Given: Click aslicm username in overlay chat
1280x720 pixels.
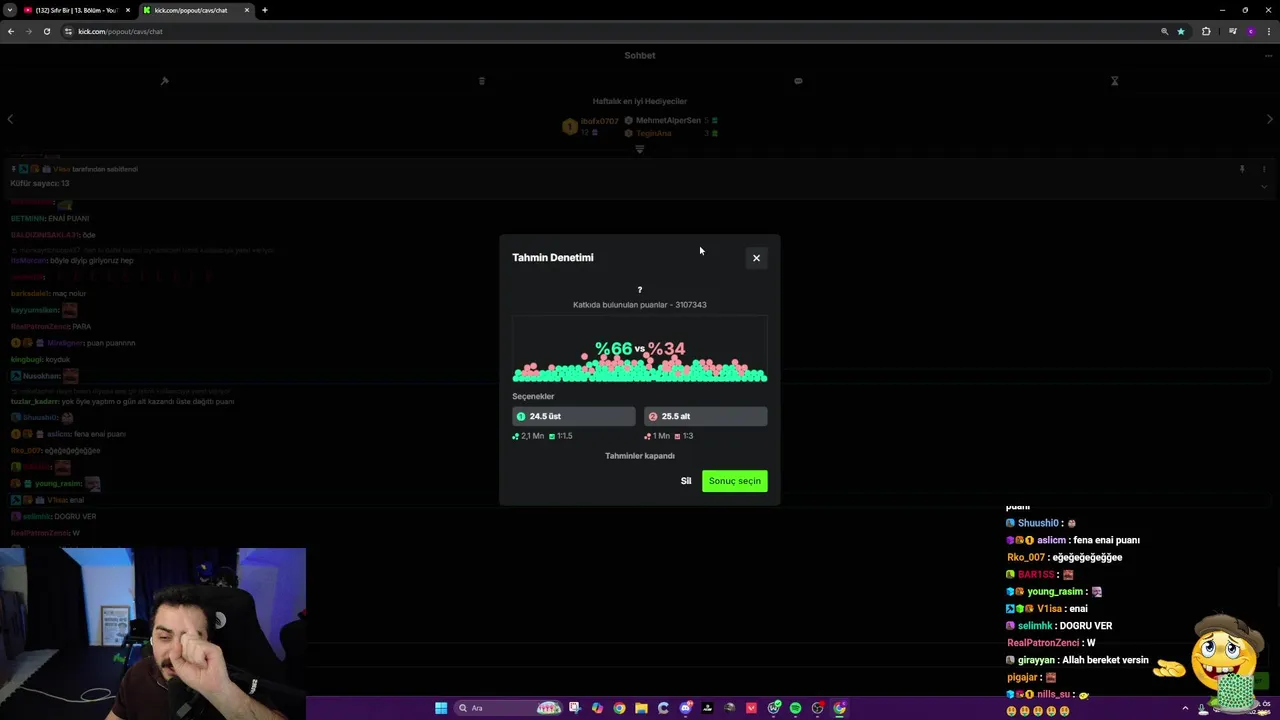Looking at the screenshot, I should click(1050, 540).
